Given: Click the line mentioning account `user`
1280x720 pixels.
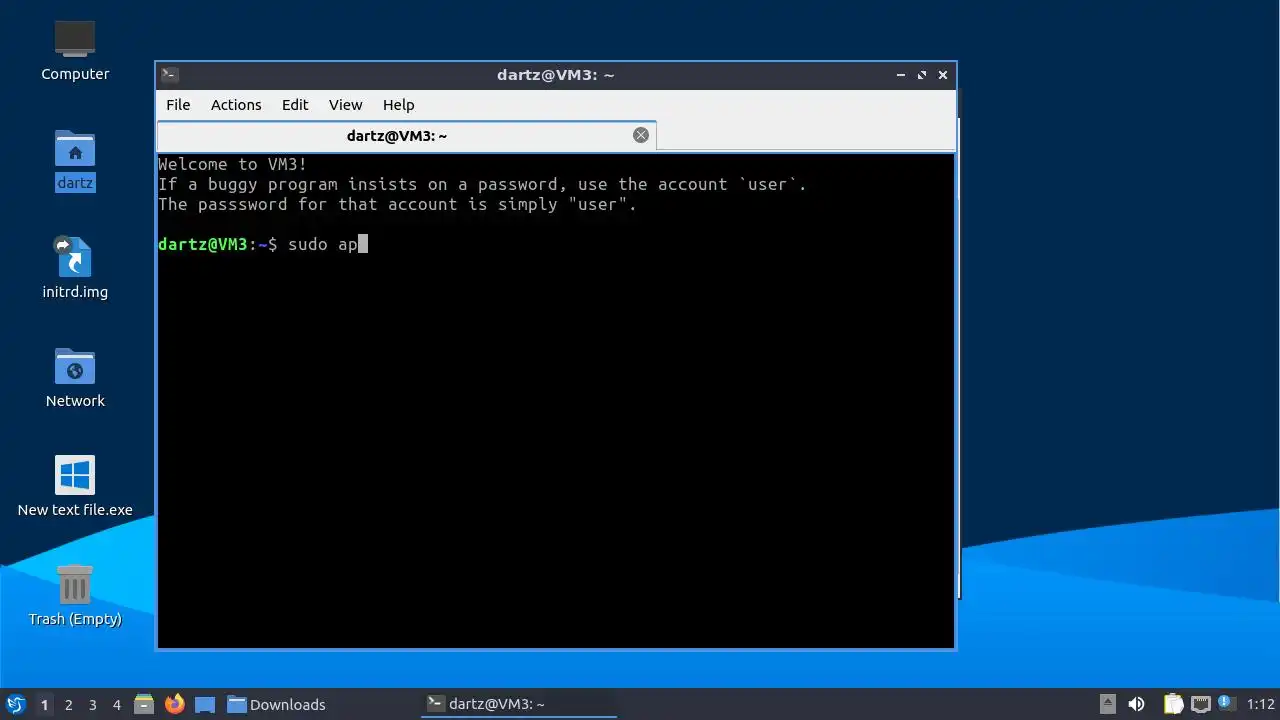Looking at the screenshot, I should 482,184.
